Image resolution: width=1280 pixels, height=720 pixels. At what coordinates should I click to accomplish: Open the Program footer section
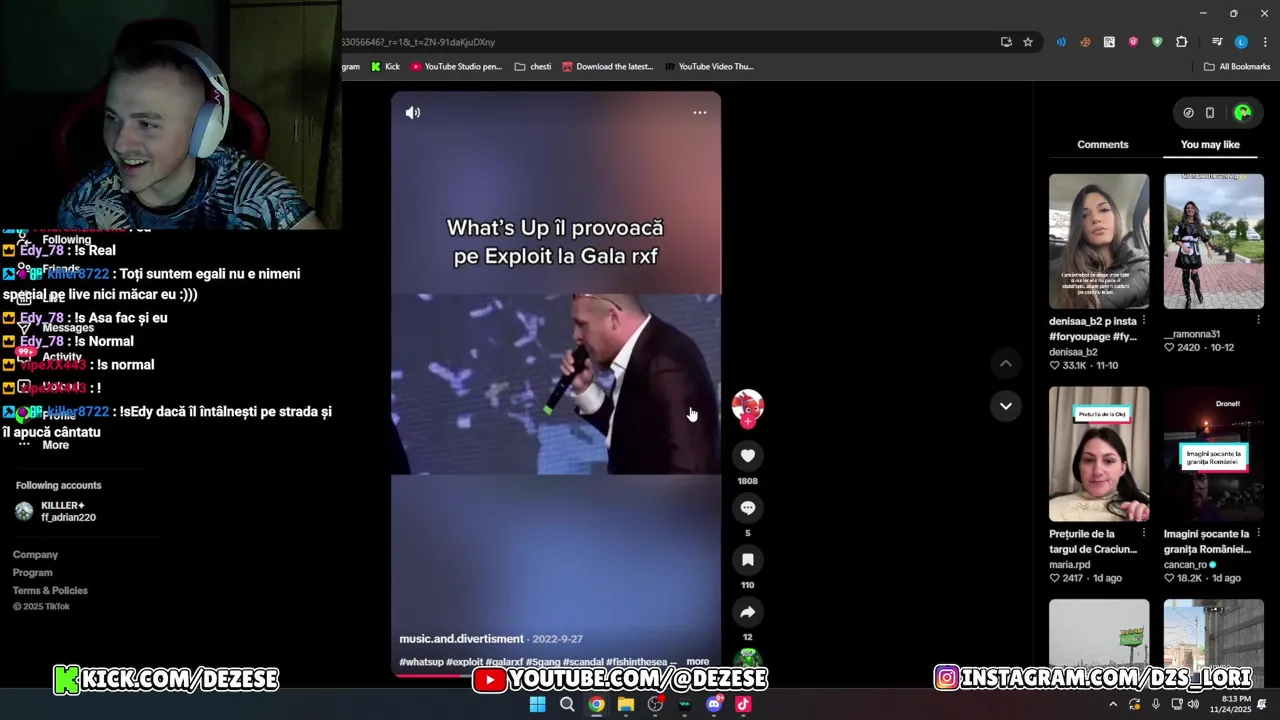tap(32, 573)
